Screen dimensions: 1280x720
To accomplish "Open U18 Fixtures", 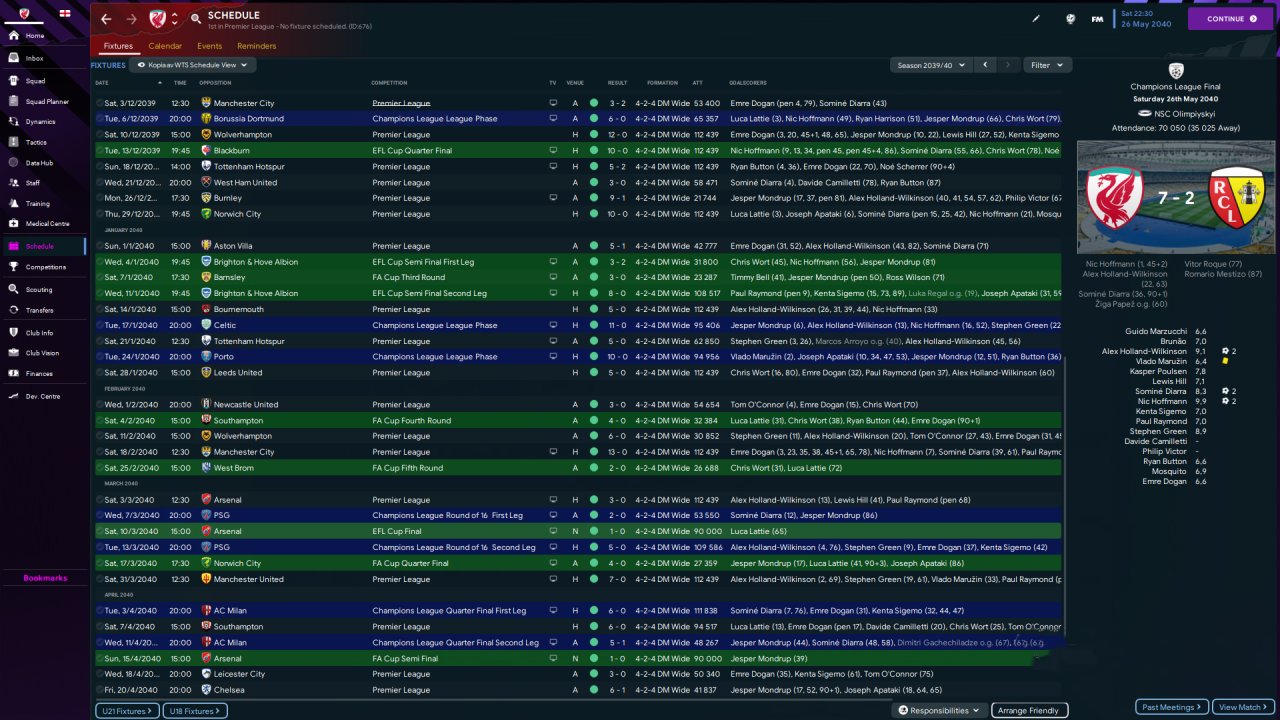I will coord(196,710).
